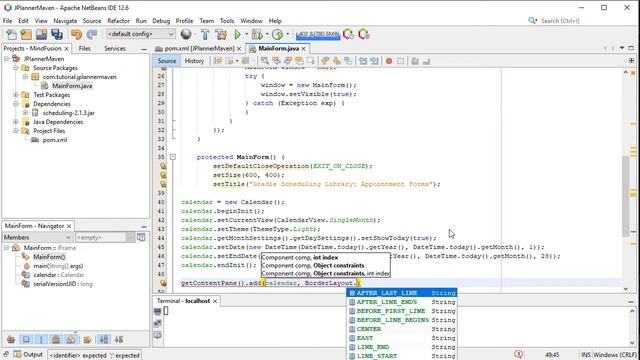Image resolution: width=640 pixels, height=360 pixels.
Task: Click the Navigator filter empty field
Action: (100, 237)
